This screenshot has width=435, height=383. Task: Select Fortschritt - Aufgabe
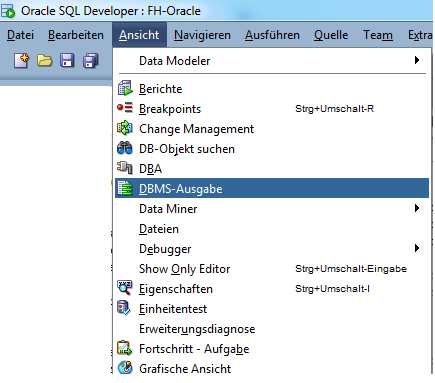click(272, 349)
